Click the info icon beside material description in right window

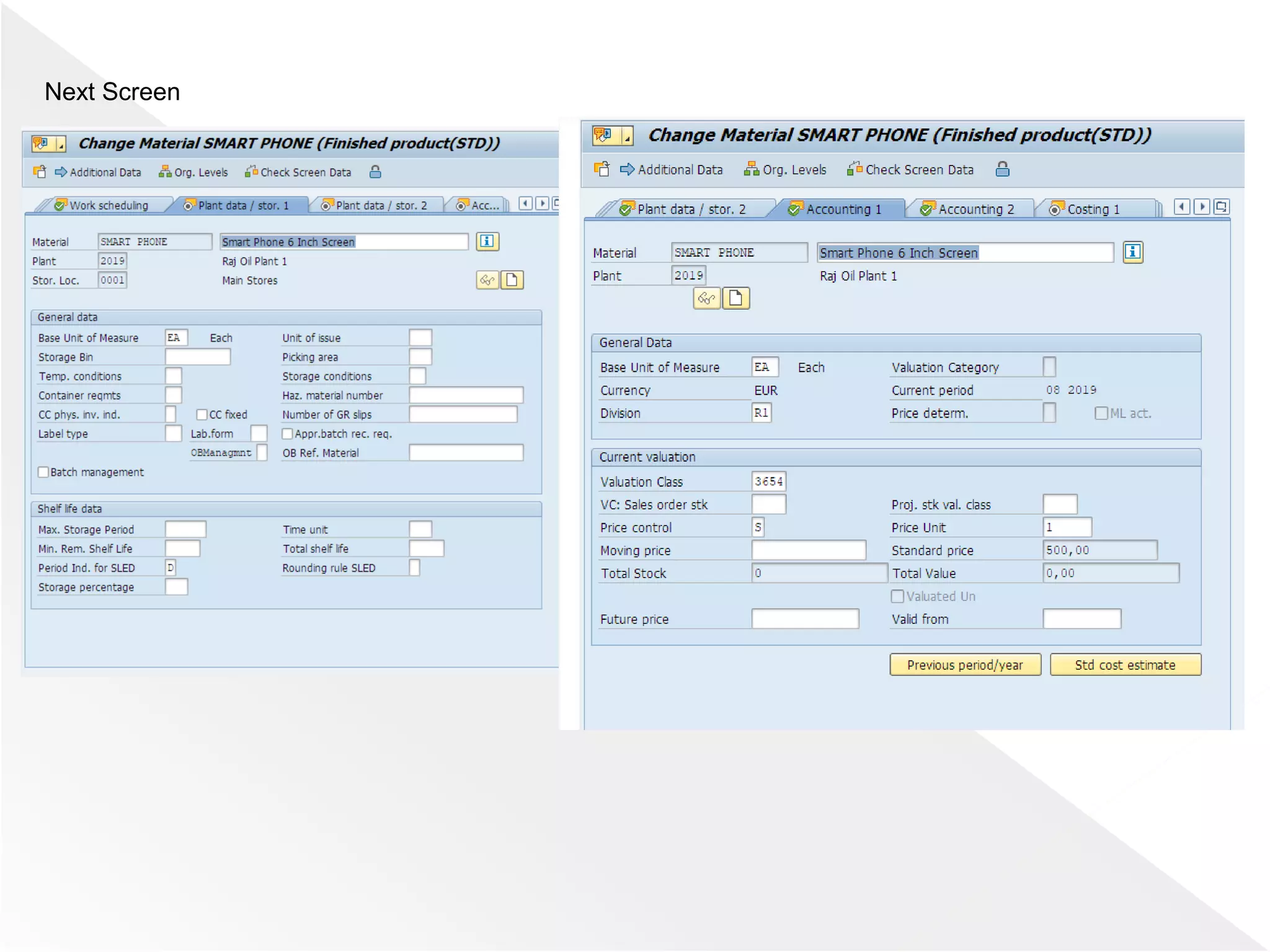coord(1132,252)
